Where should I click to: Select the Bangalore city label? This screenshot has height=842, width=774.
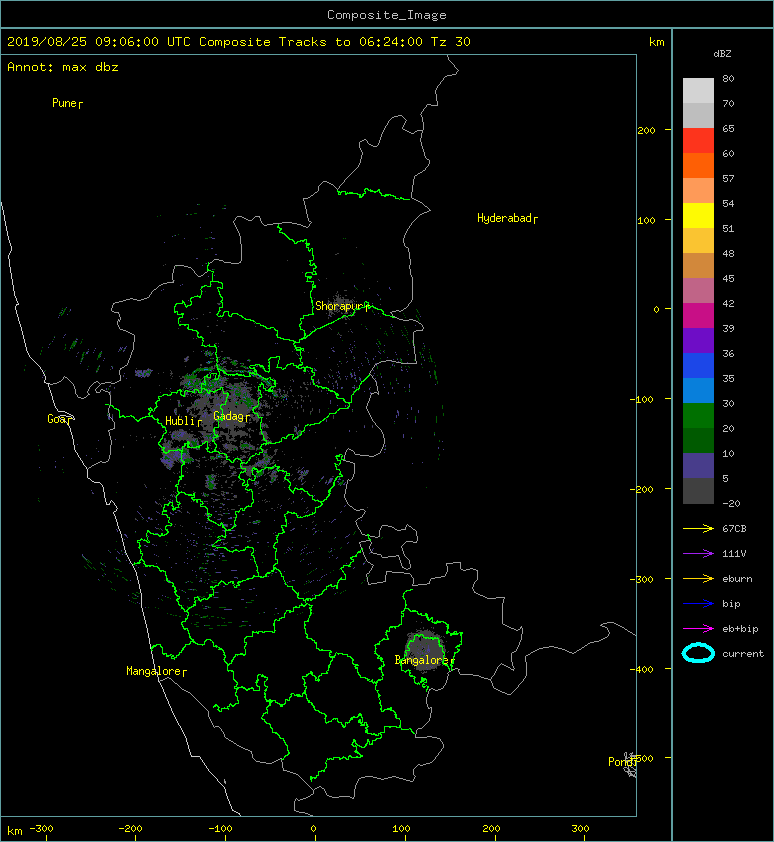click(x=424, y=660)
